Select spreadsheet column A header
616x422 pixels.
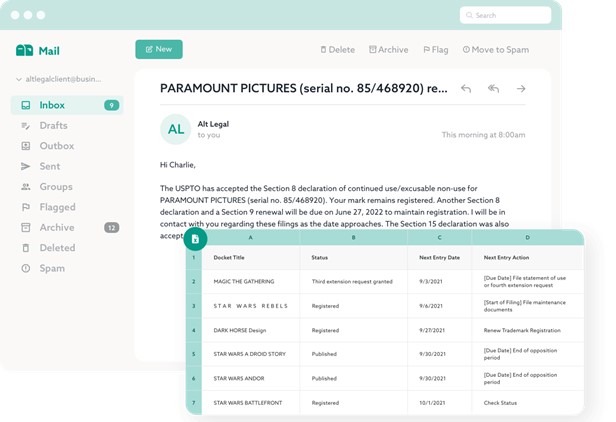click(x=251, y=237)
